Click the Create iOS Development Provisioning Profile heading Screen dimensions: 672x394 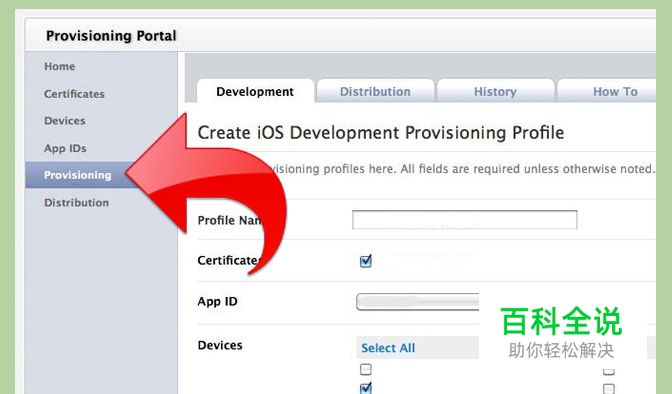pos(381,132)
